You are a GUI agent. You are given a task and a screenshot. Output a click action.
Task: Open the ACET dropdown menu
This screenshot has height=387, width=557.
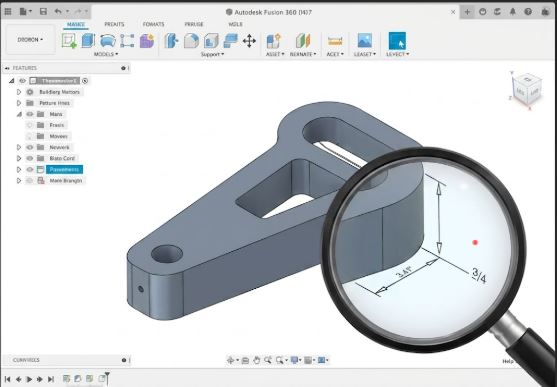click(335, 54)
